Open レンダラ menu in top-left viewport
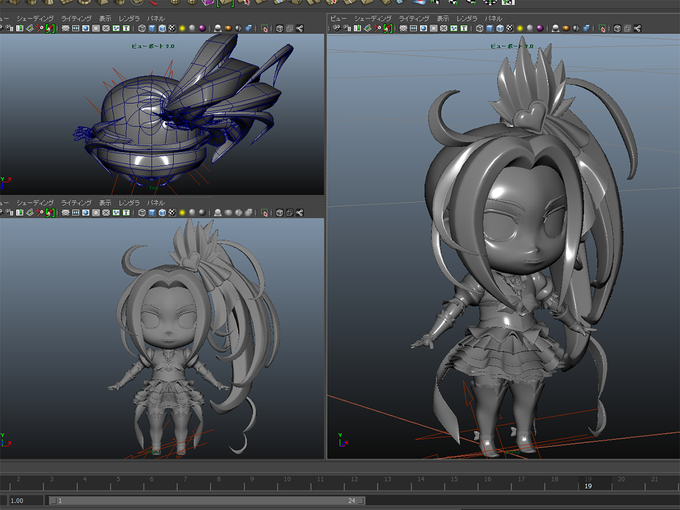680x510 pixels. tap(129, 19)
